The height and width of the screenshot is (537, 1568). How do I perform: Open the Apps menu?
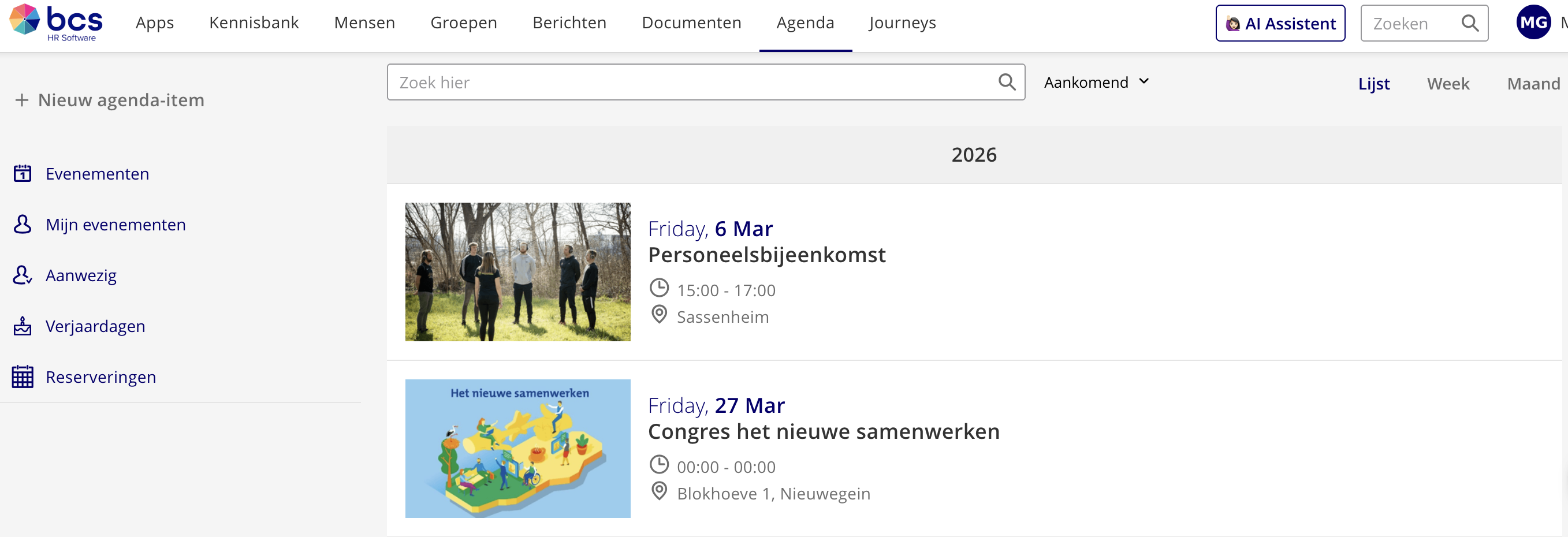coord(155,23)
